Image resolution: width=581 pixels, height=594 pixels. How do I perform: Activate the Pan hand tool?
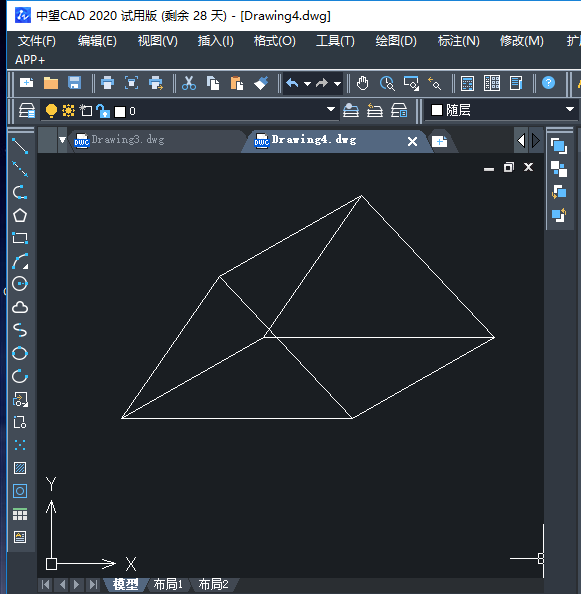[362, 83]
